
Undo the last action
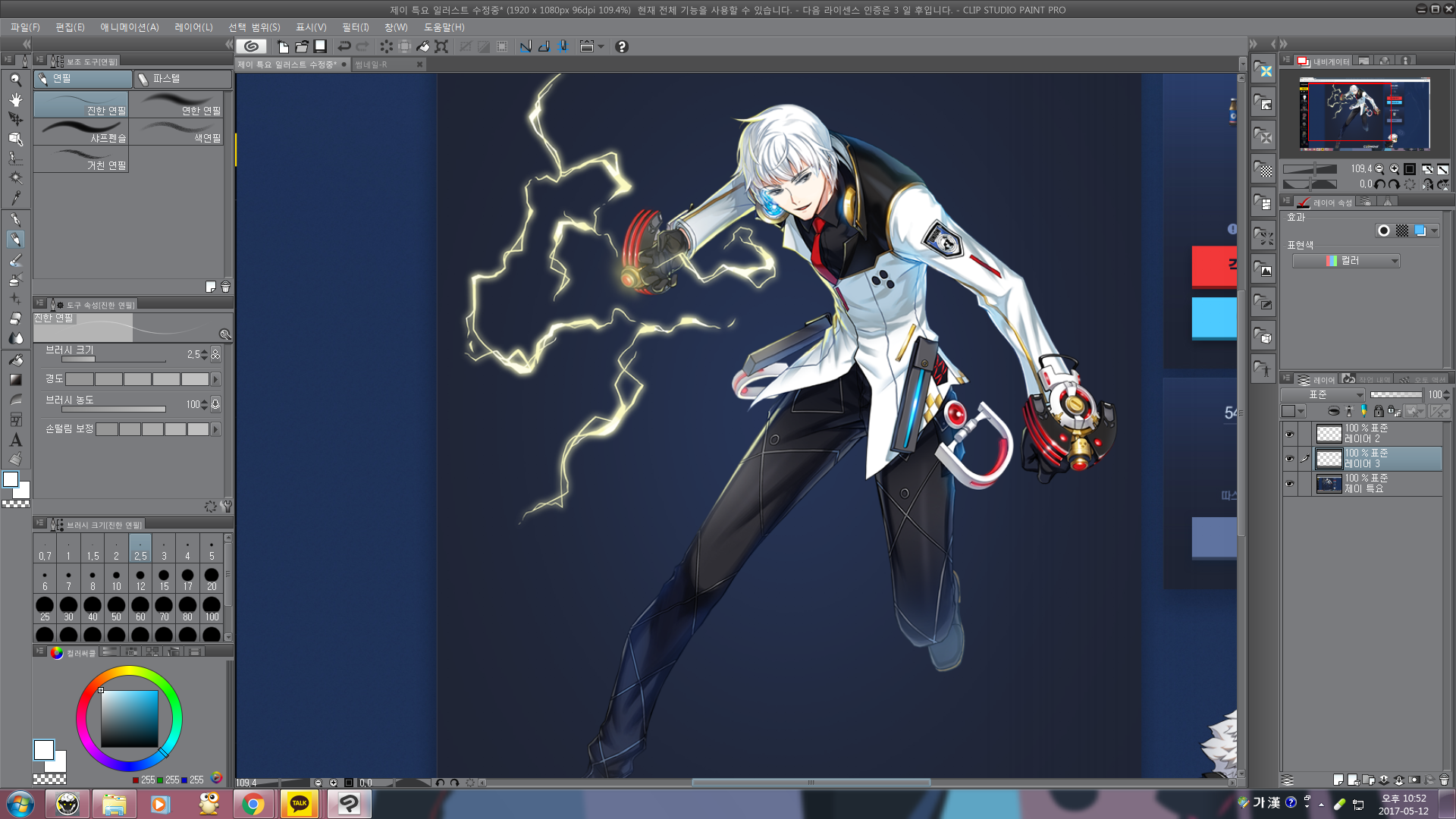tap(344, 46)
